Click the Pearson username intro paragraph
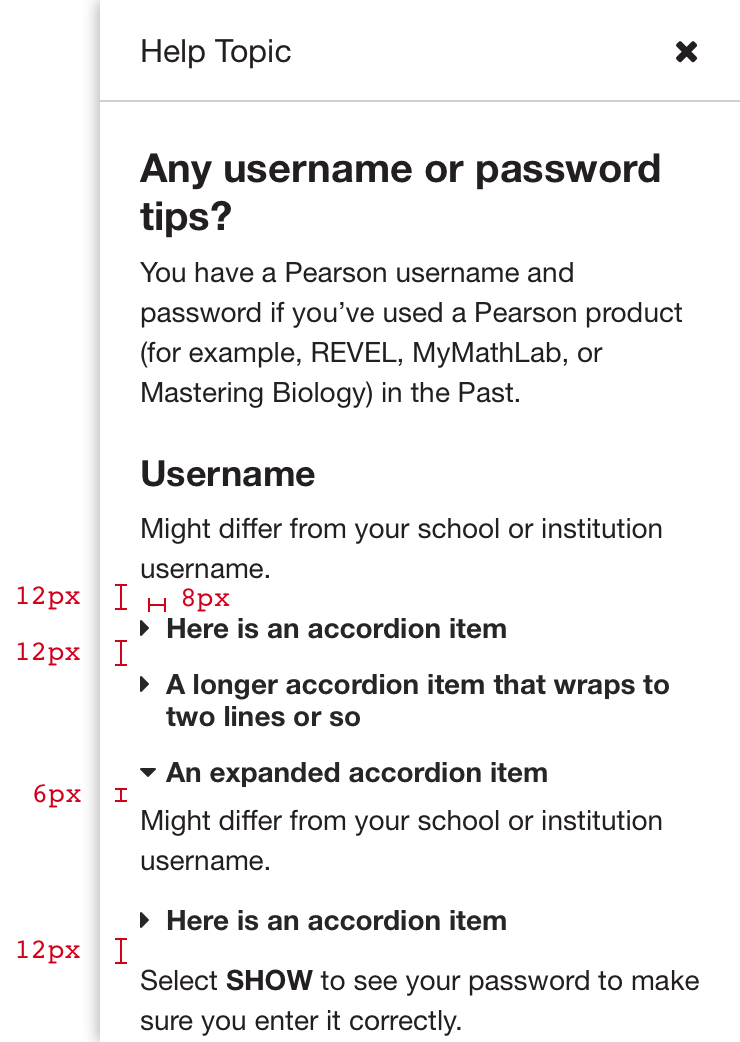The height and width of the screenshot is (1042, 740). pyautogui.click(x=411, y=332)
